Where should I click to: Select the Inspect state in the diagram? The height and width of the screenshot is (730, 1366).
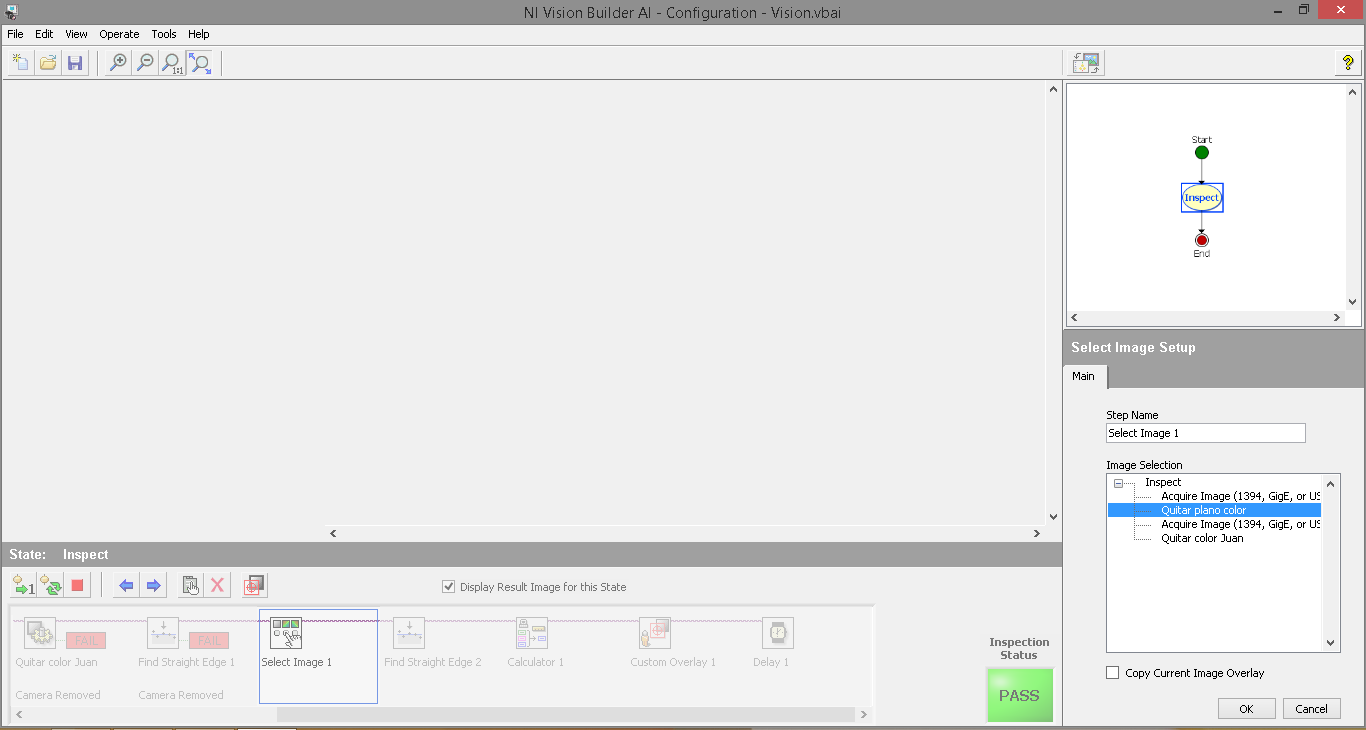point(1202,197)
